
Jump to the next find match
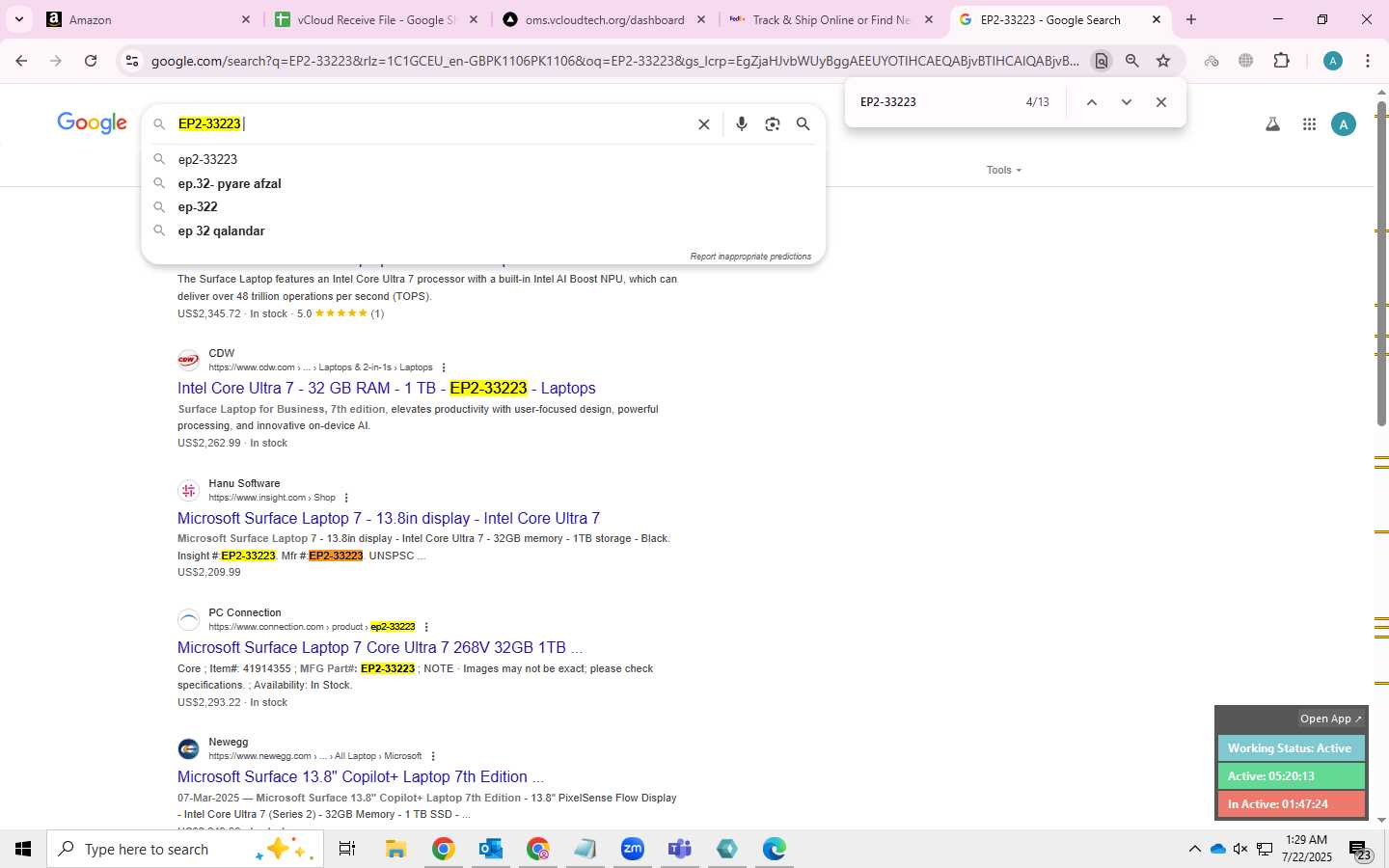point(1126,102)
